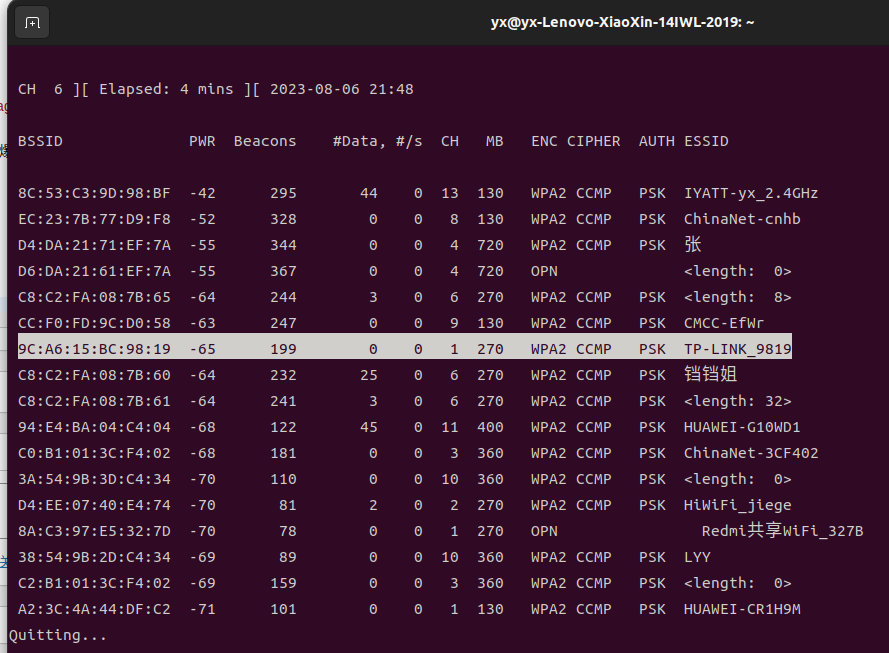The height and width of the screenshot is (653, 889).
Task: Click power value -71 in the last row
Action: tap(202, 610)
